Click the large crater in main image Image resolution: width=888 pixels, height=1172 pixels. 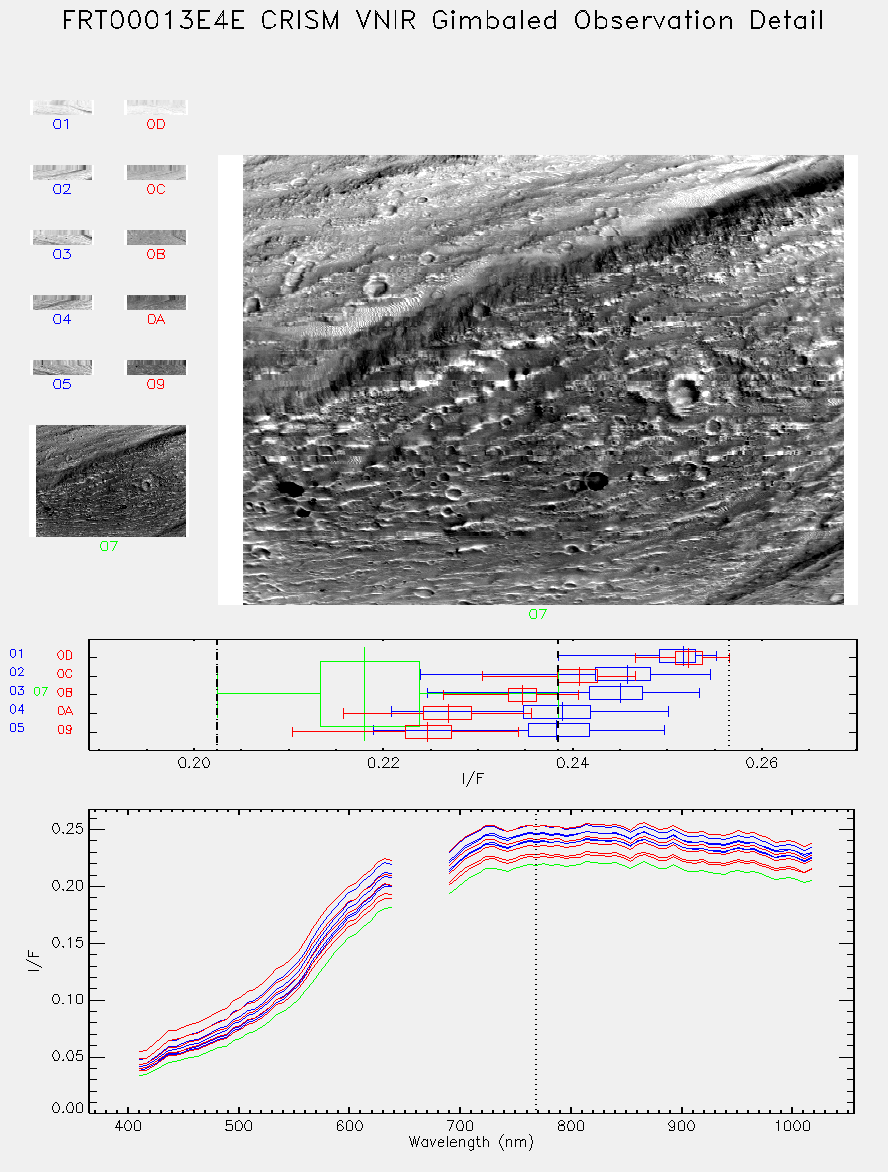coord(683,395)
